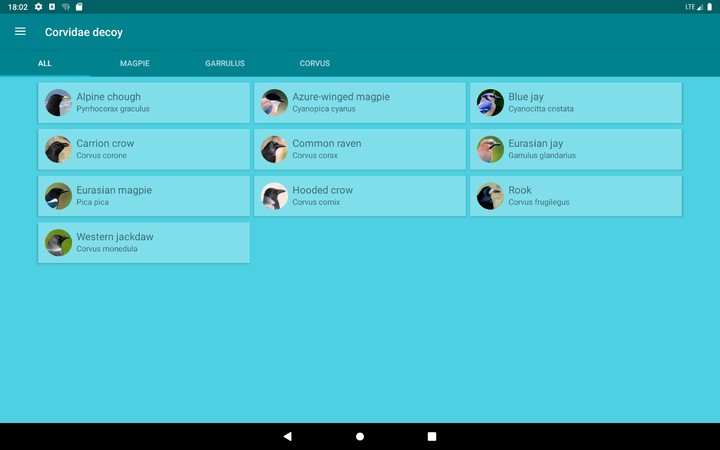Tap the Carrion crow round photo

tap(58, 149)
